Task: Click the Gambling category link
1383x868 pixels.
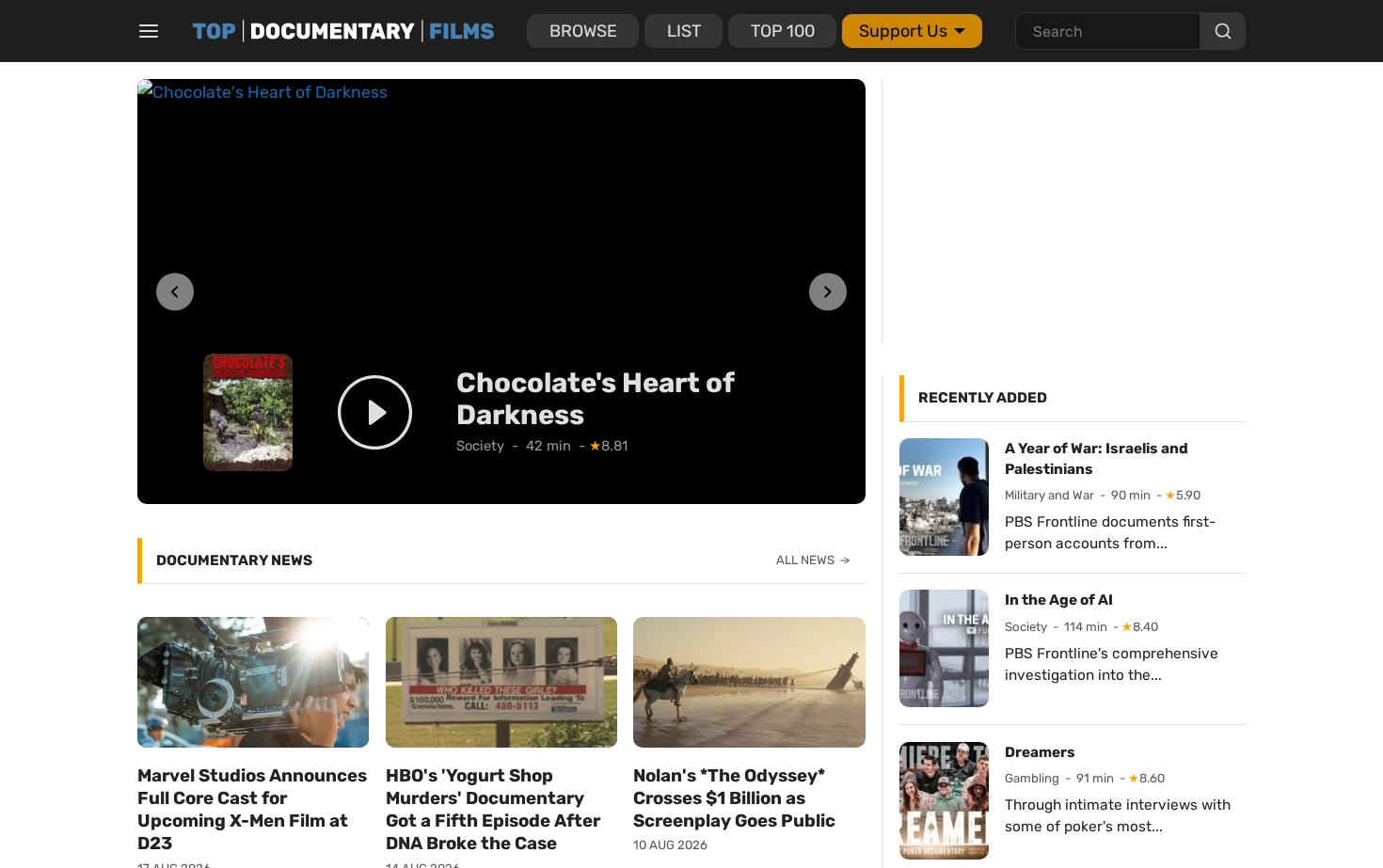Action: click(1031, 778)
